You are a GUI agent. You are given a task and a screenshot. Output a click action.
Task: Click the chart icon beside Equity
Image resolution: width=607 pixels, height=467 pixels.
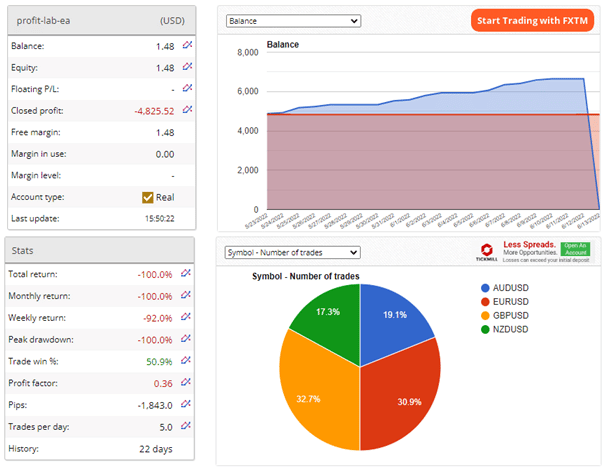coord(187,68)
